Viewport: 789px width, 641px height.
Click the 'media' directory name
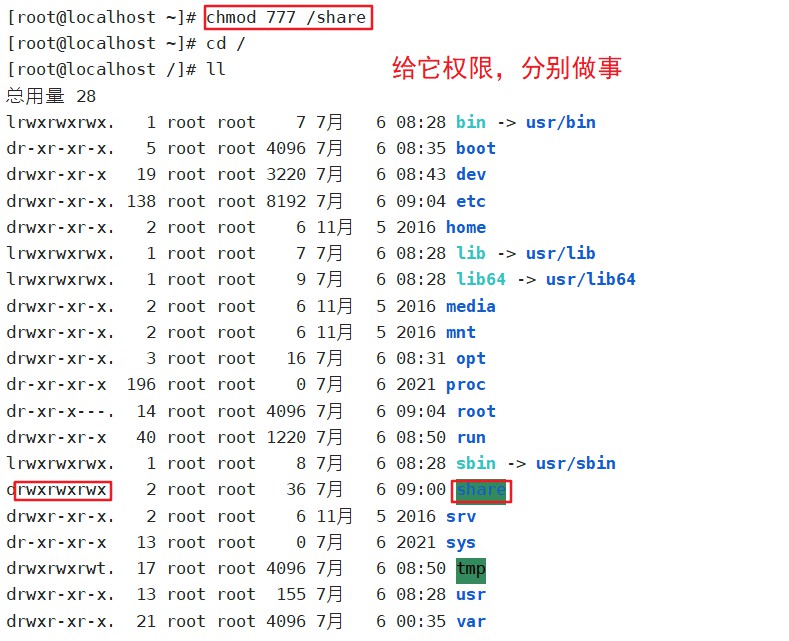pos(470,306)
